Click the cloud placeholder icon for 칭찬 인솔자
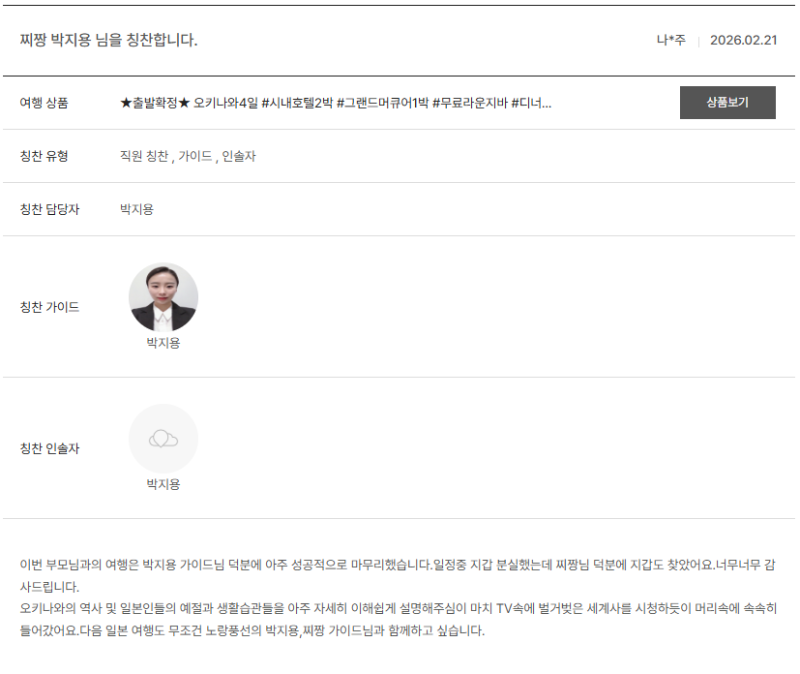Image resolution: width=800 pixels, height=674 pixels. (163, 438)
